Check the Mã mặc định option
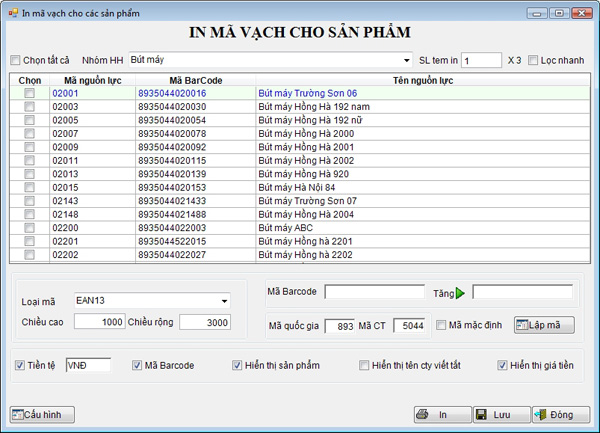 [441, 325]
